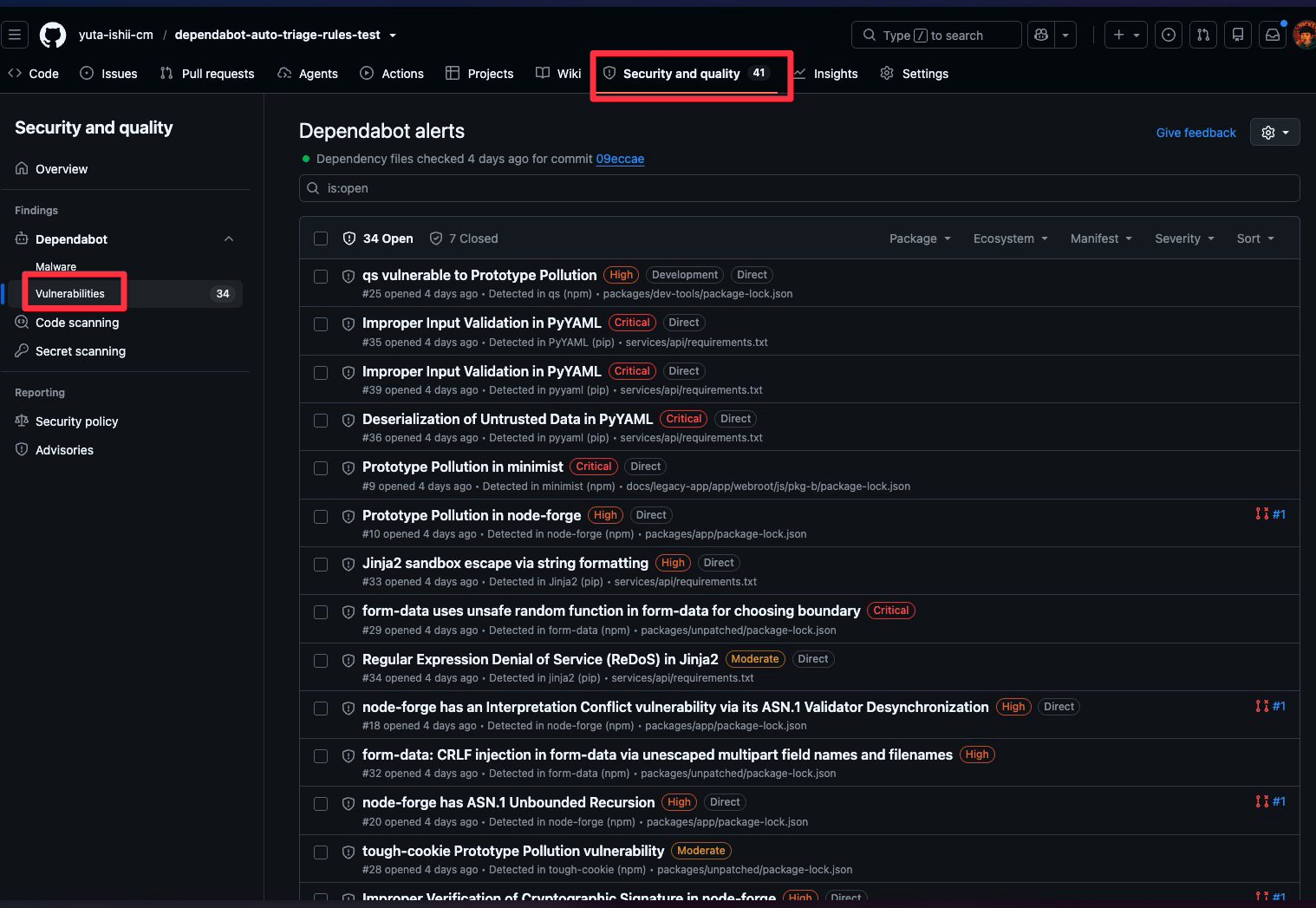Open the Agents tab
This screenshot has width=1316, height=908.
click(x=308, y=74)
